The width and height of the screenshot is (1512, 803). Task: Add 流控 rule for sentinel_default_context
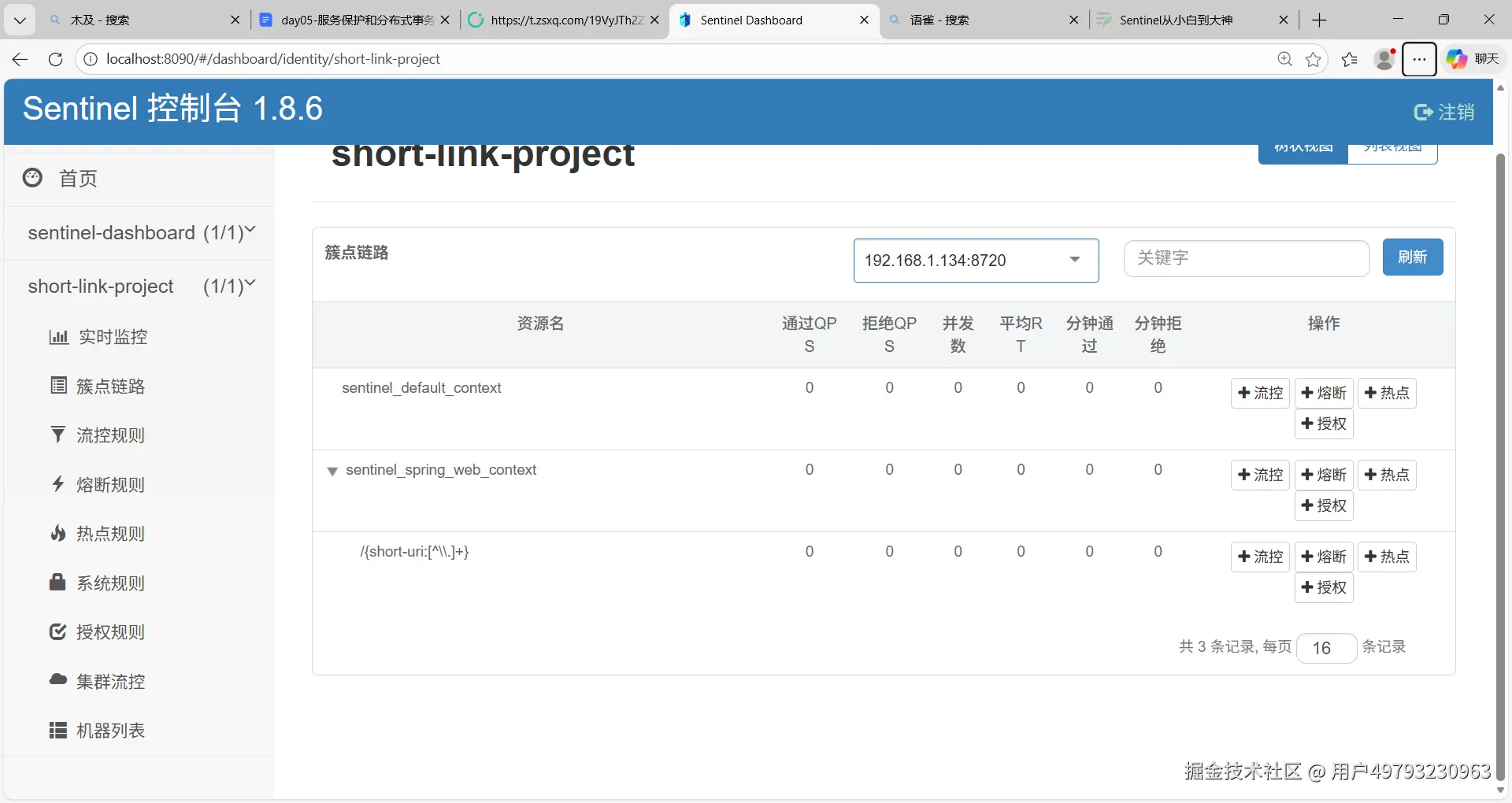pos(1260,393)
